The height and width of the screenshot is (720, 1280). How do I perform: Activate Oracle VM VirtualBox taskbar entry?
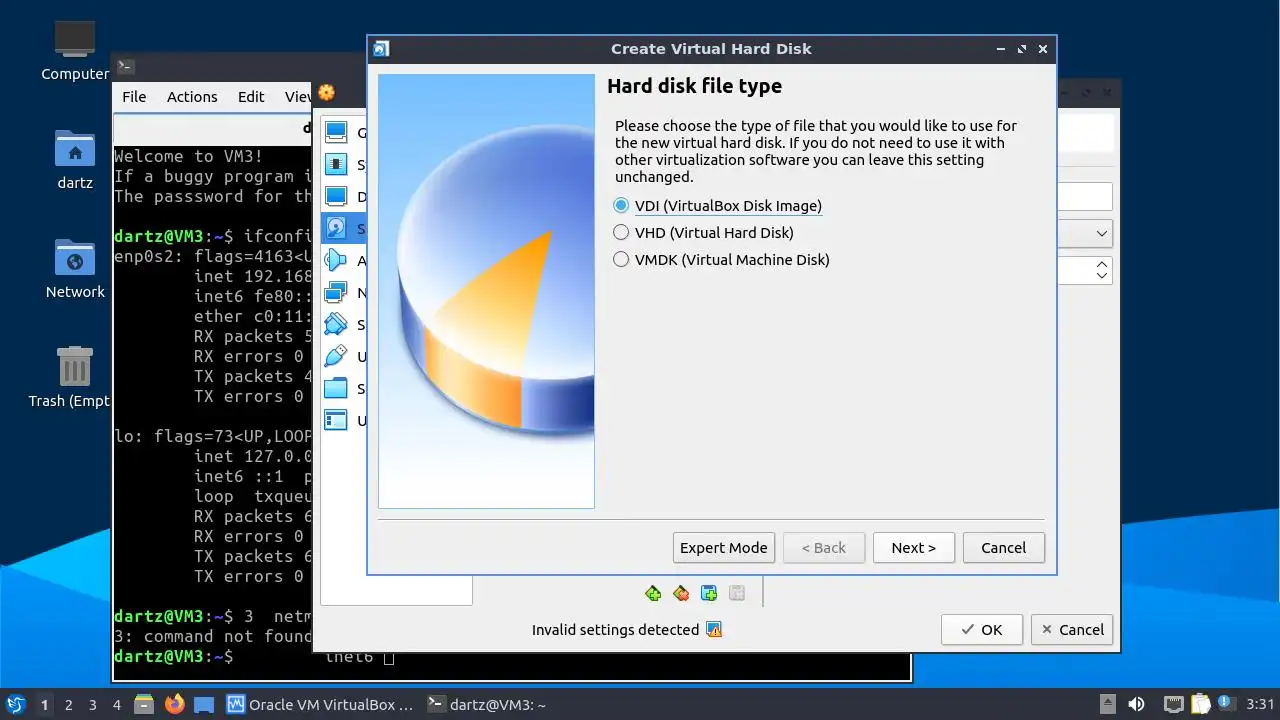coord(320,704)
